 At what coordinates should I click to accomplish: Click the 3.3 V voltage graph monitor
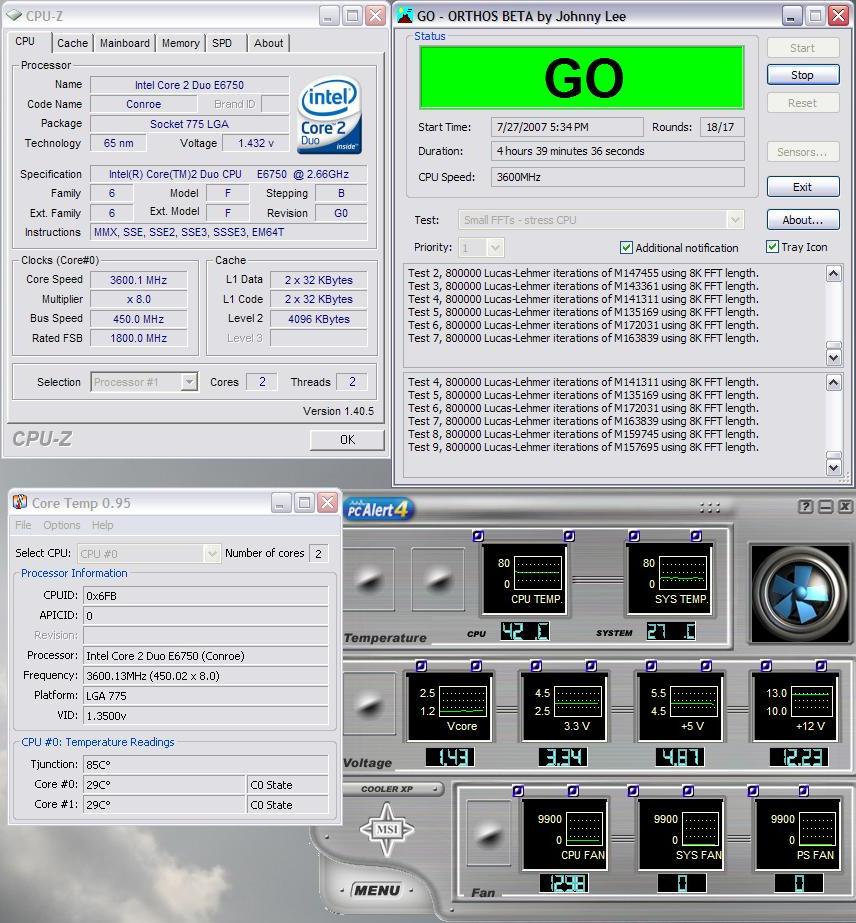564,706
